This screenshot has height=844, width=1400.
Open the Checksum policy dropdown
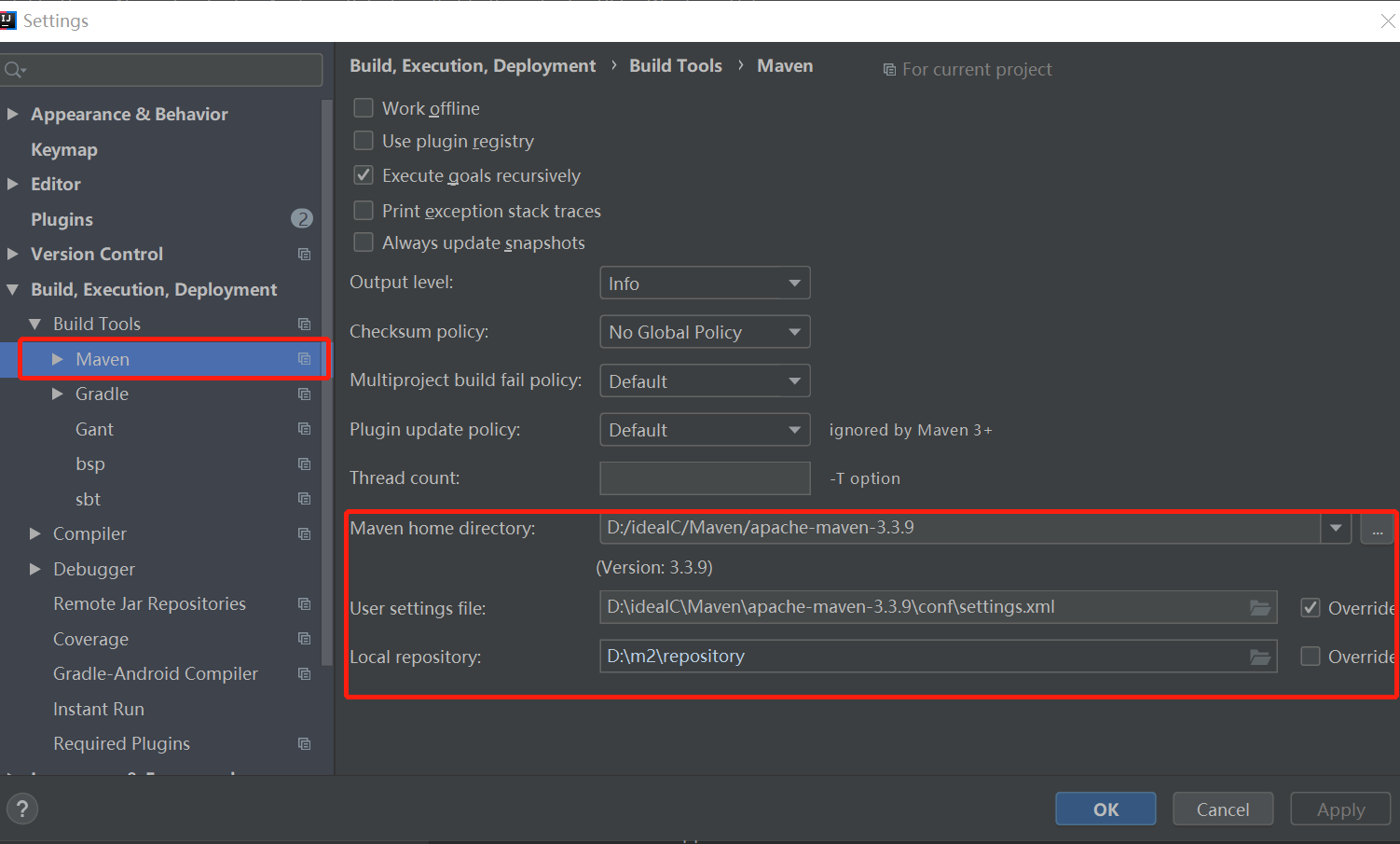click(x=705, y=332)
